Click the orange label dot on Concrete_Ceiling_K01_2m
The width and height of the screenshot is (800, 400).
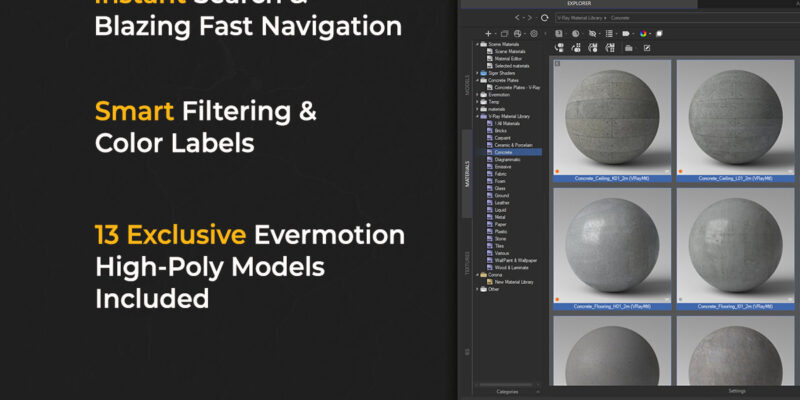click(x=557, y=171)
